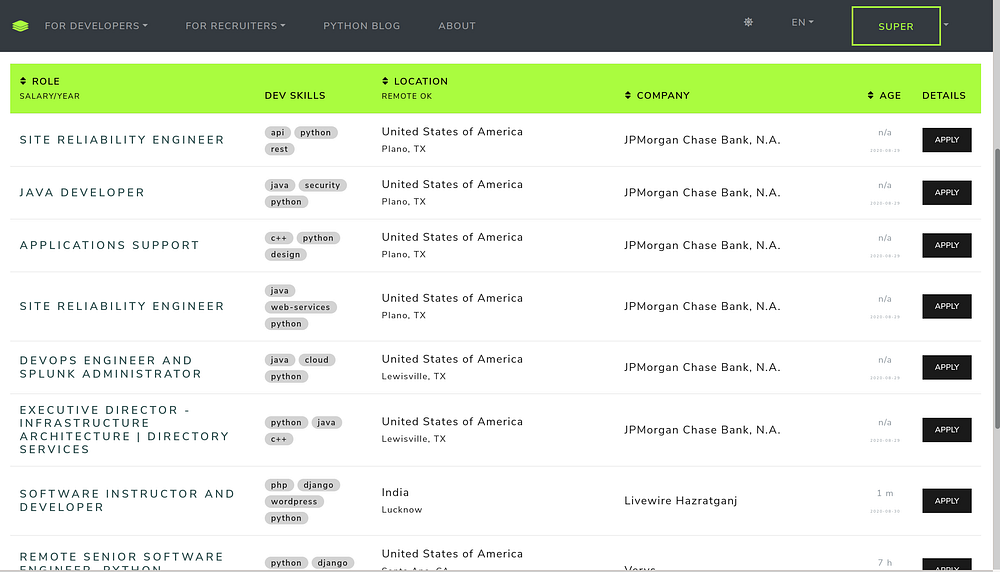Click Livewire Hazratganj company name

point(680,501)
